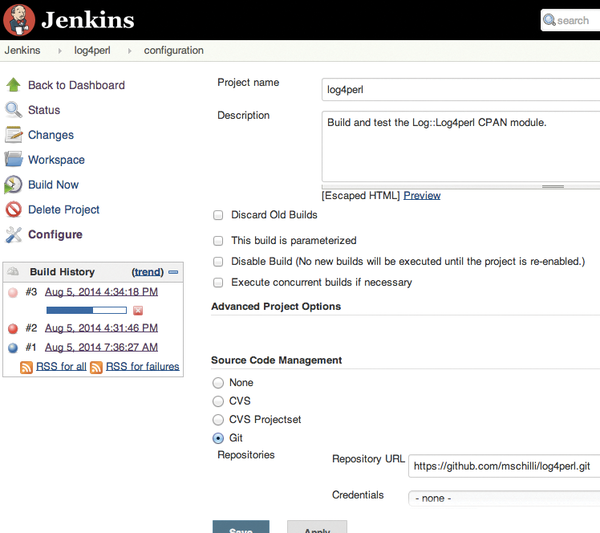Open the Credentials dropdown
Viewport: 600px width, 533px height.
pyautogui.click(x=504, y=498)
